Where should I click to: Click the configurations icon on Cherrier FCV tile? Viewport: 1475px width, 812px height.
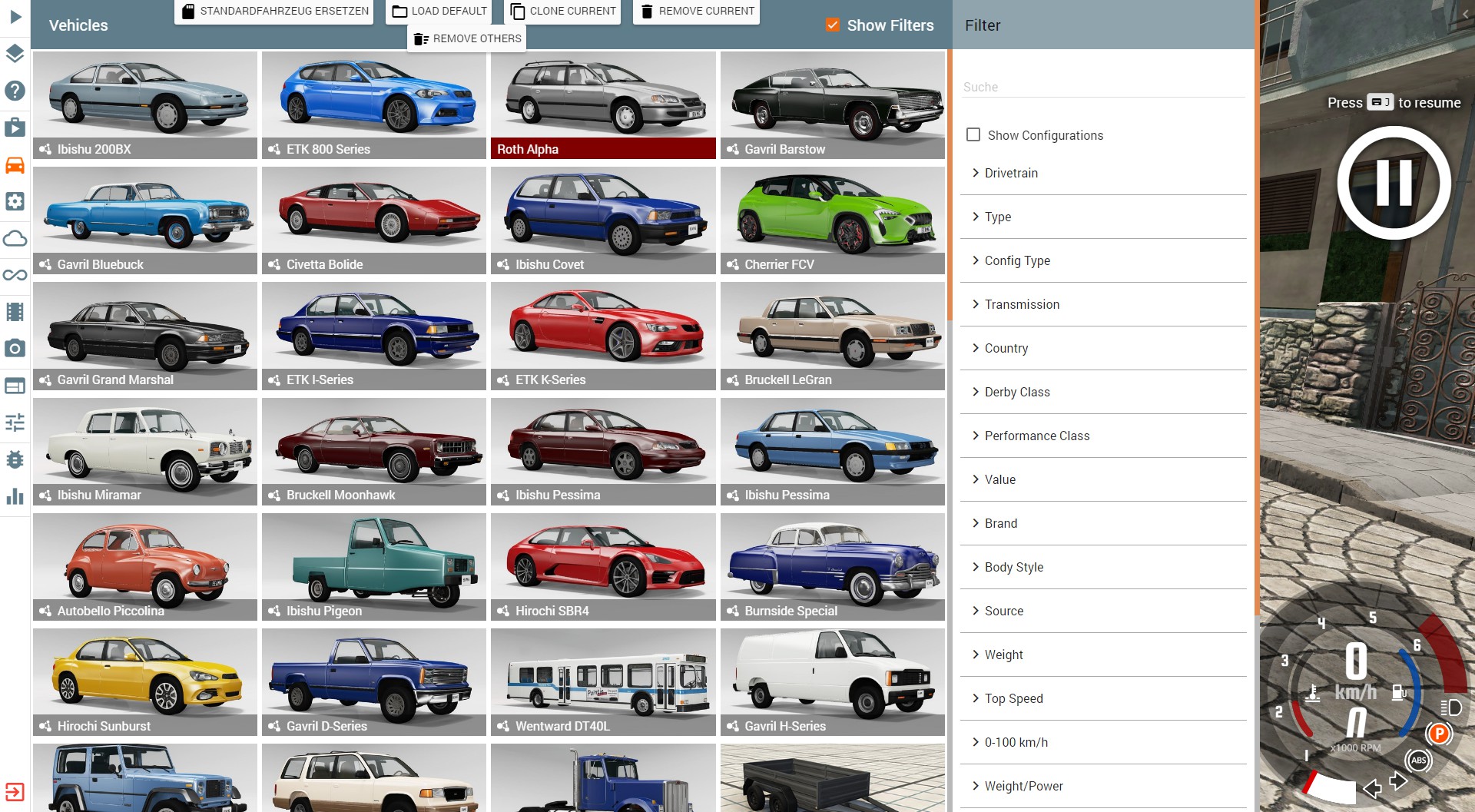point(733,264)
